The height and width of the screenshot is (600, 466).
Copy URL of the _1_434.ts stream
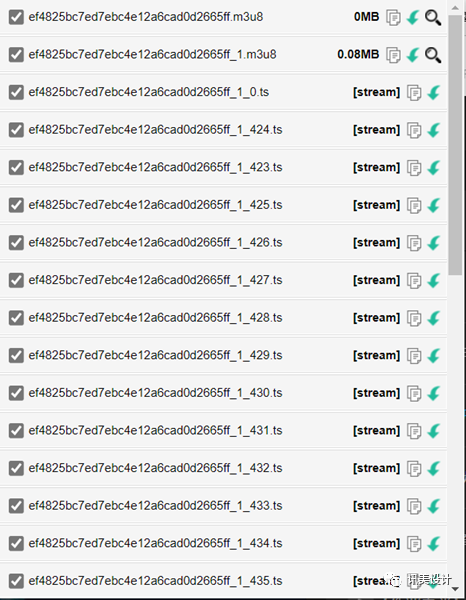(x=414, y=543)
